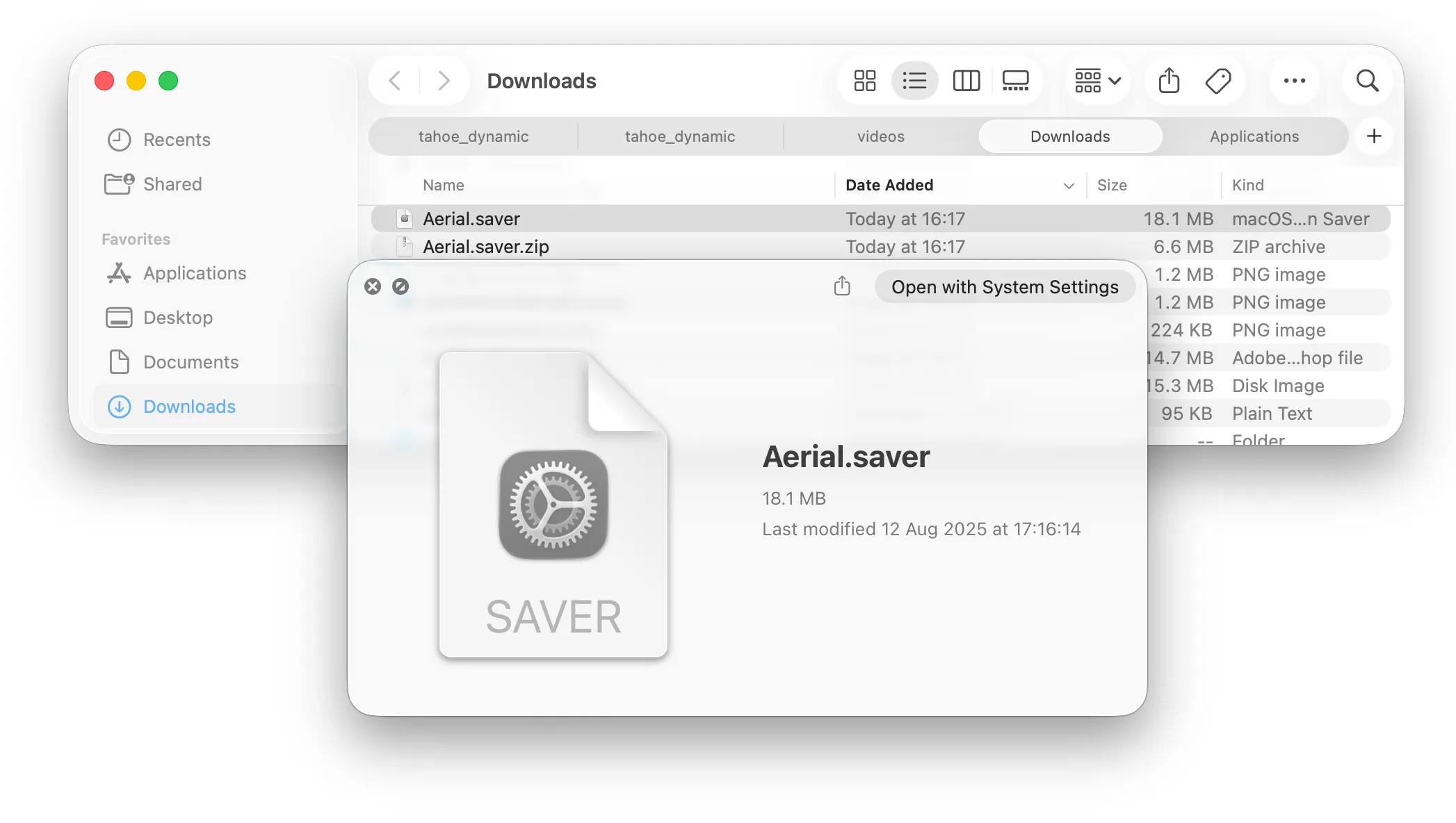Click the Recents clock icon
1456x823 pixels.
(119, 140)
